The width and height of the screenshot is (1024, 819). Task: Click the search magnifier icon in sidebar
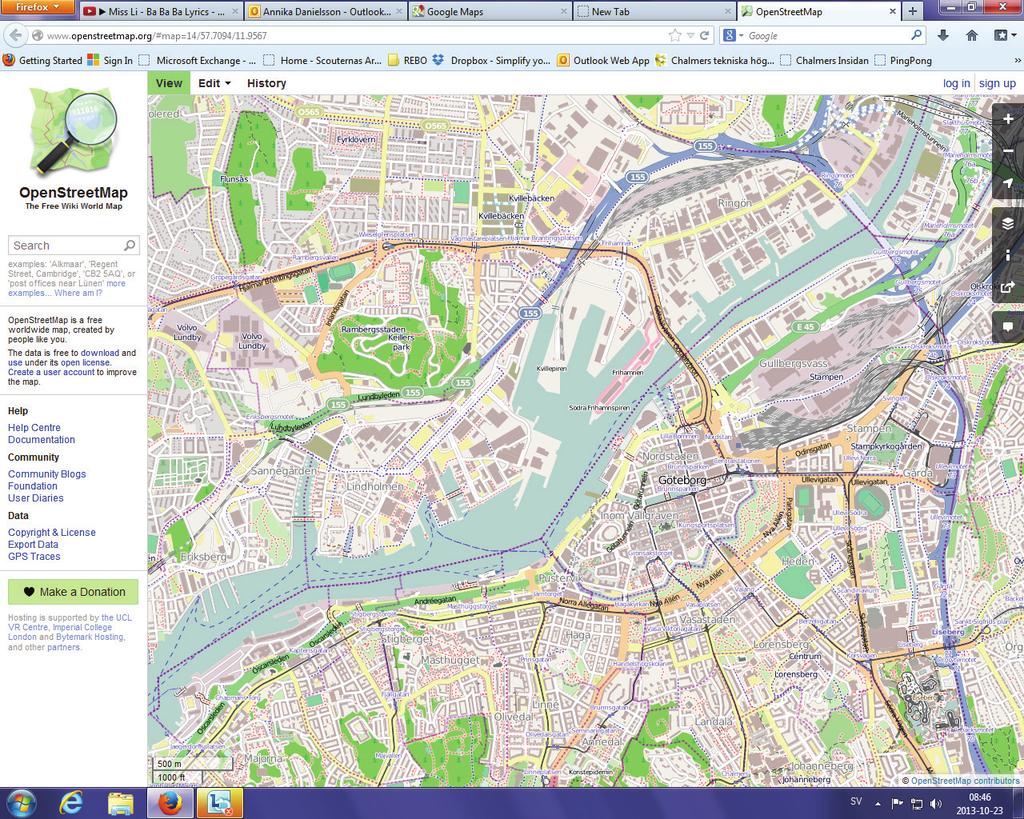pyautogui.click(x=129, y=245)
